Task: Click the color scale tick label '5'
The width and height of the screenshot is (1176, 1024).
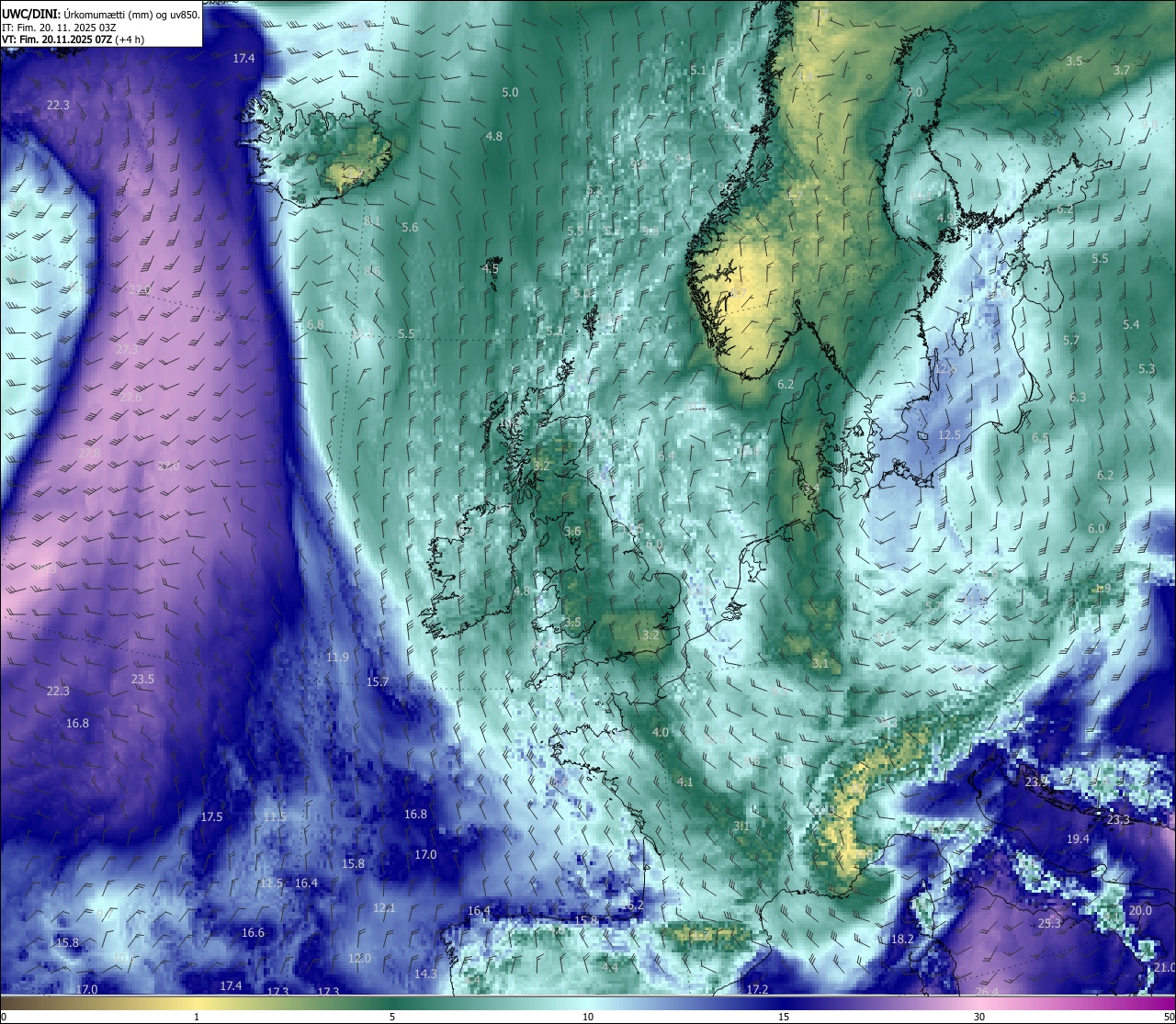Action: (392, 1016)
